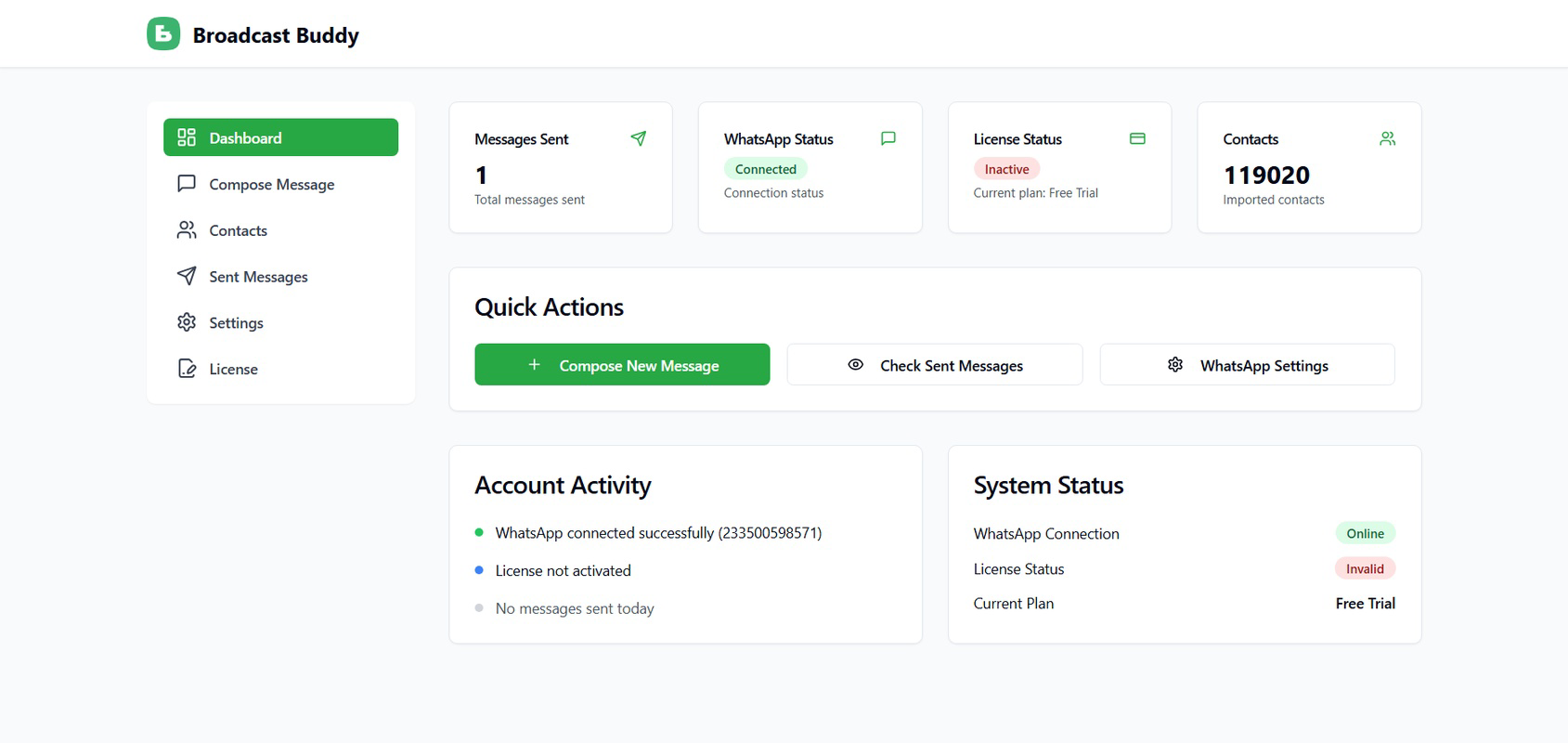Click the Connected status badge
This screenshot has height=743, width=1568.
click(766, 169)
